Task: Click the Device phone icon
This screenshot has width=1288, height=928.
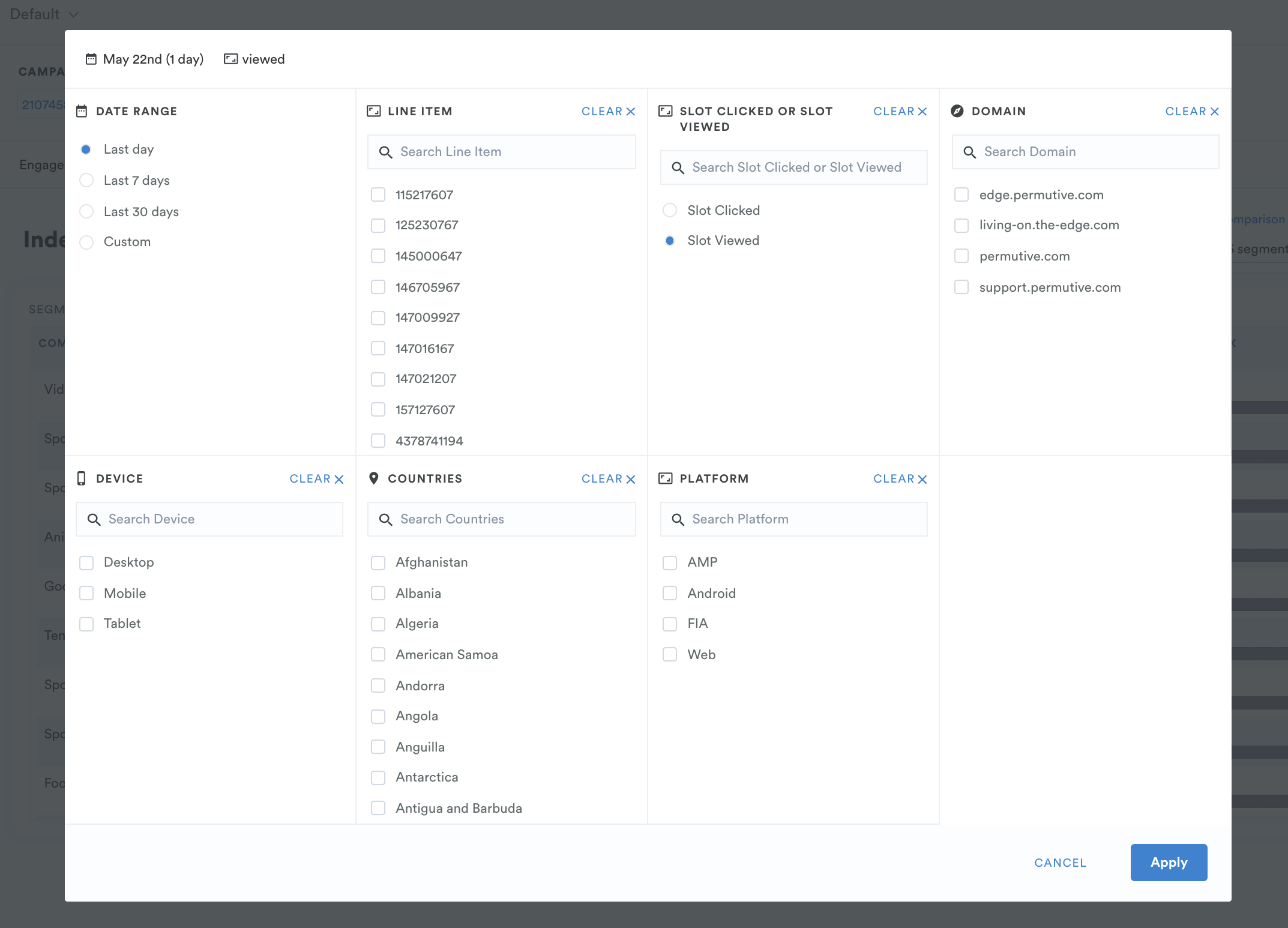Action: [x=82, y=478]
